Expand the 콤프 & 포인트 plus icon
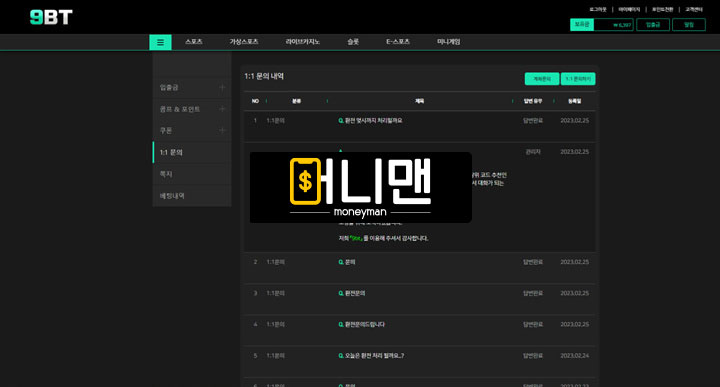This screenshot has width=720, height=387. pyautogui.click(x=222, y=109)
